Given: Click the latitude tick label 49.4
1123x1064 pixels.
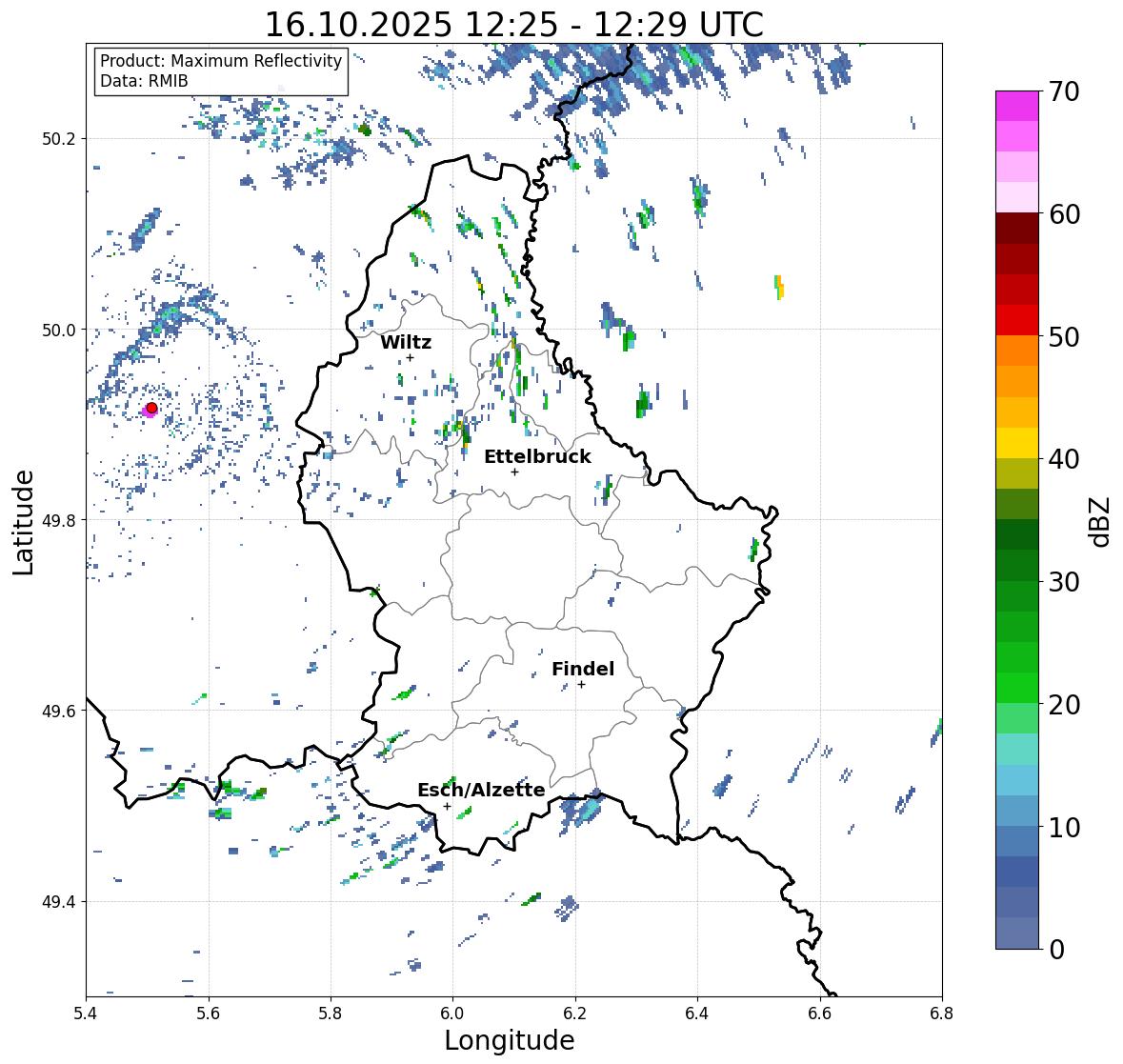Looking at the screenshot, I should tap(59, 902).
